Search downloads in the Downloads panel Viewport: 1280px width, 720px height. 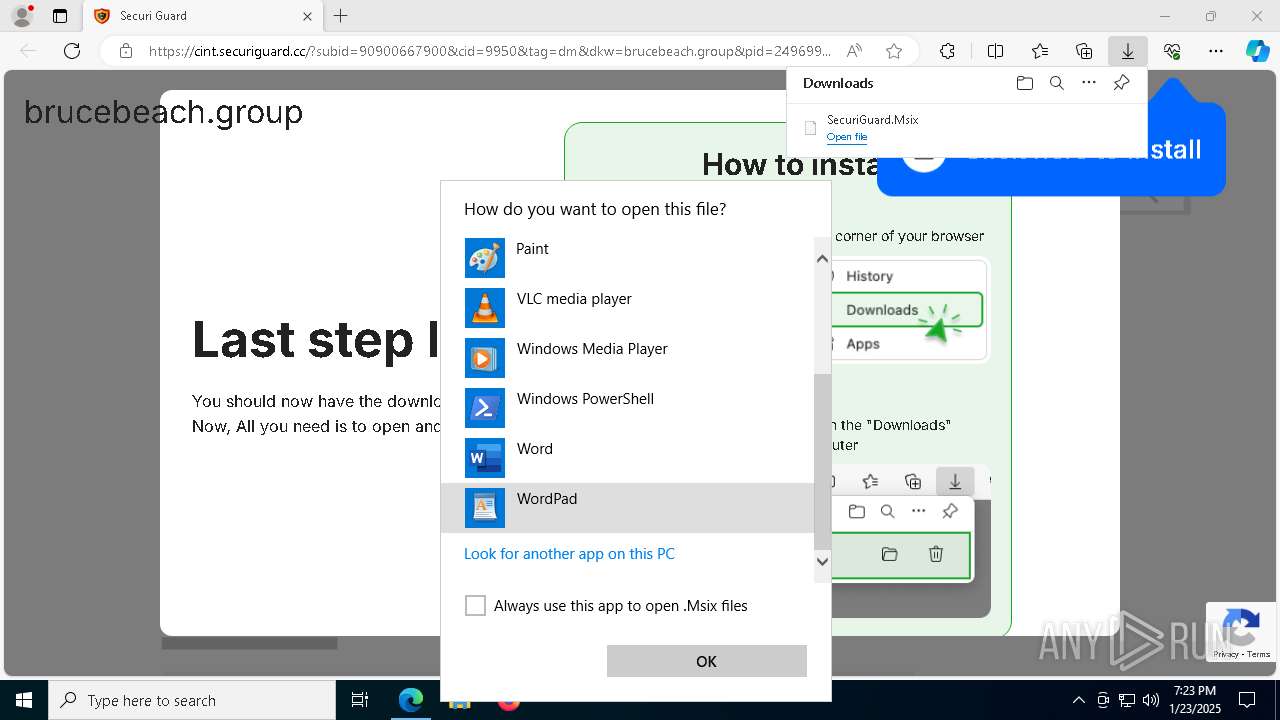click(x=1056, y=83)
